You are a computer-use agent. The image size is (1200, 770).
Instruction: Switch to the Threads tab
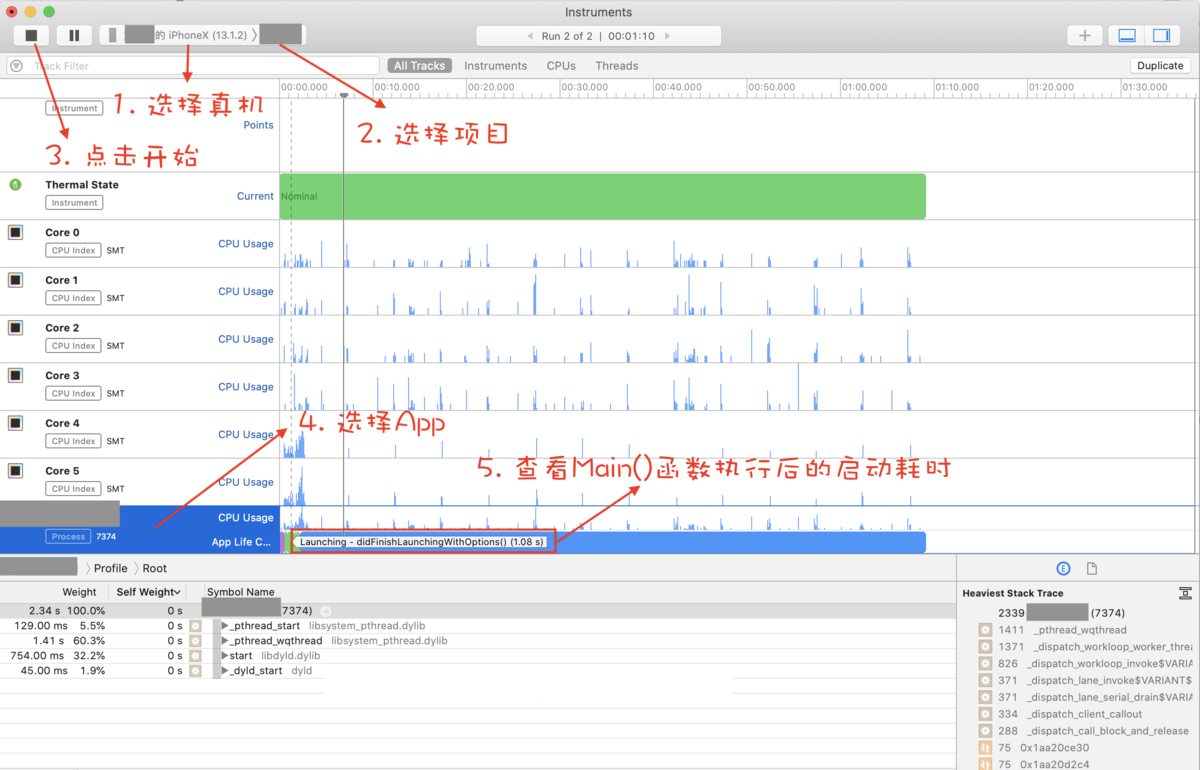[x=616, y=65]
